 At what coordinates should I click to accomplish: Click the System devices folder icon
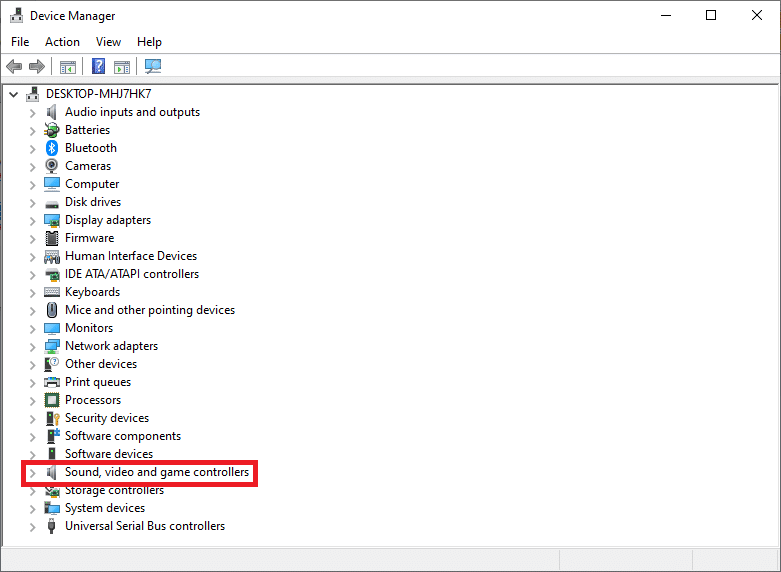(x=52, y=508)
